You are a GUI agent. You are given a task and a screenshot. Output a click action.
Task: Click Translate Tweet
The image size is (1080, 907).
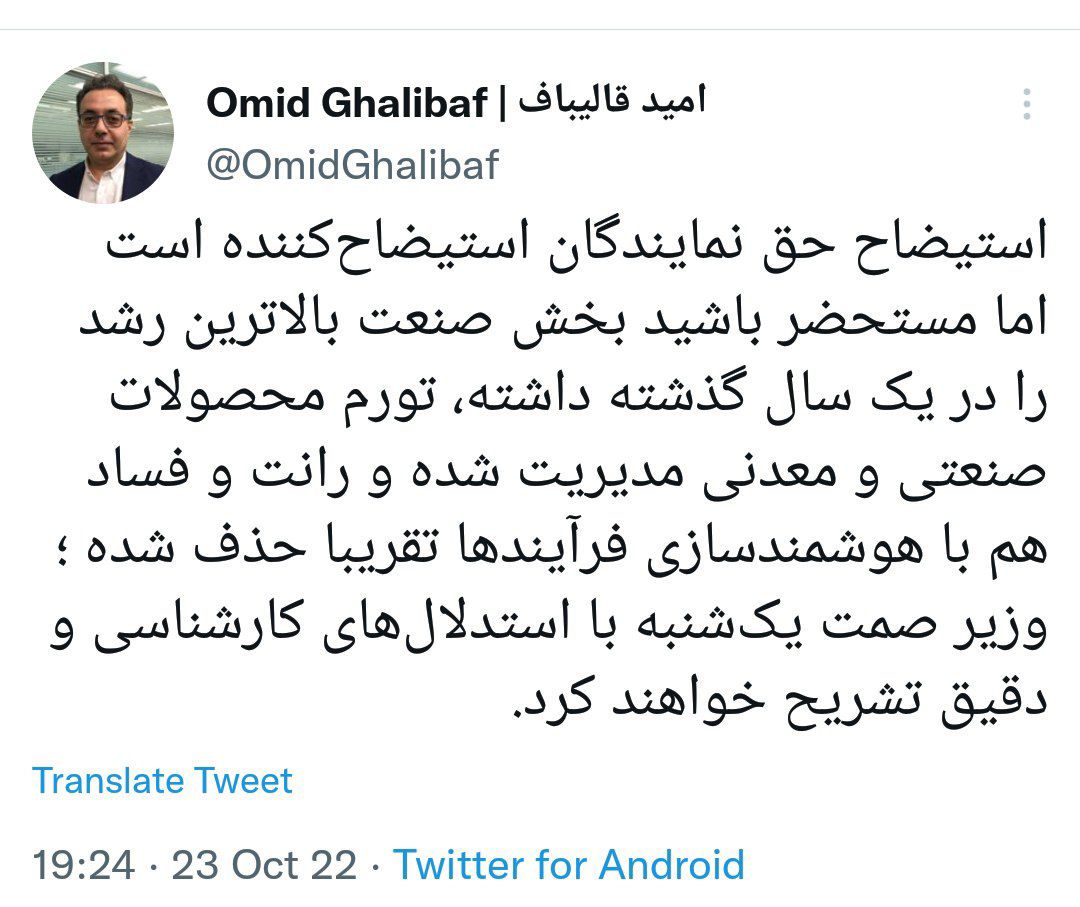click(x=162, y=780)
